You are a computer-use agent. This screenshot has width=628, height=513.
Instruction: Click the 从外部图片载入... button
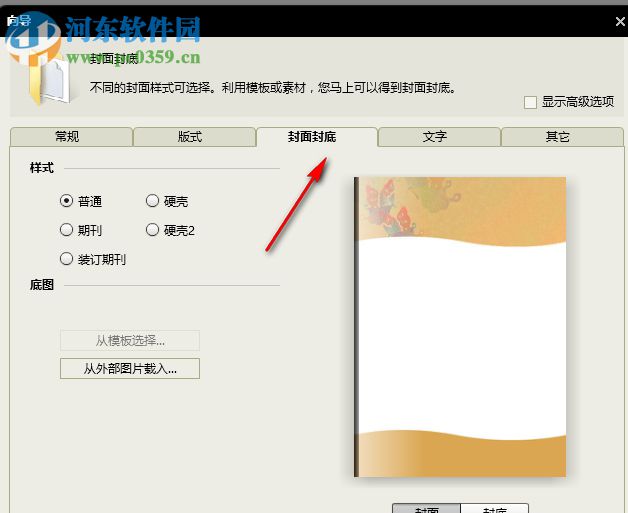(130, 368)
